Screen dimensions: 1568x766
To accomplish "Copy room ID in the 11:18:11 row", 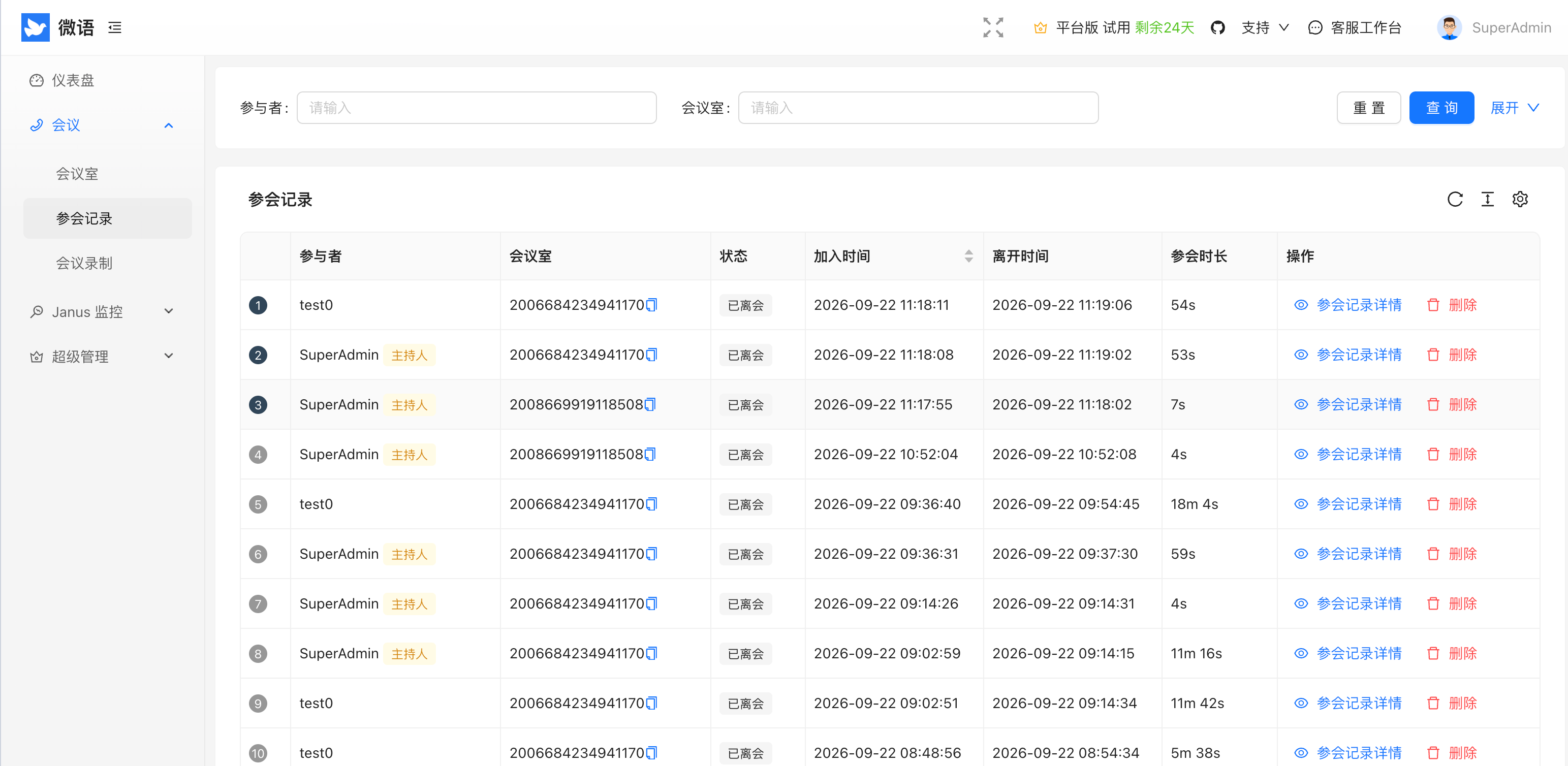I will tap(651, 305).
